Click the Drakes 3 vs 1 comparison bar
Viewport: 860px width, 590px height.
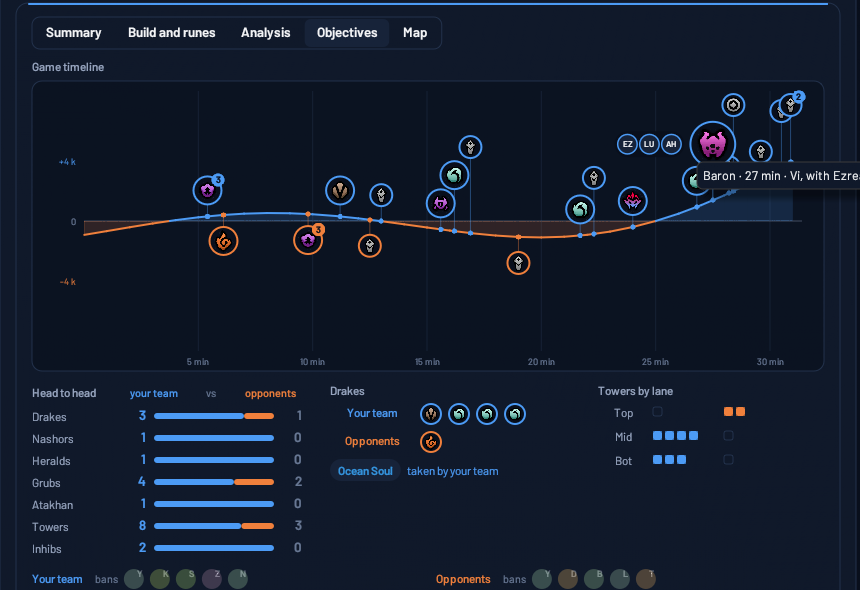point(214,416)
